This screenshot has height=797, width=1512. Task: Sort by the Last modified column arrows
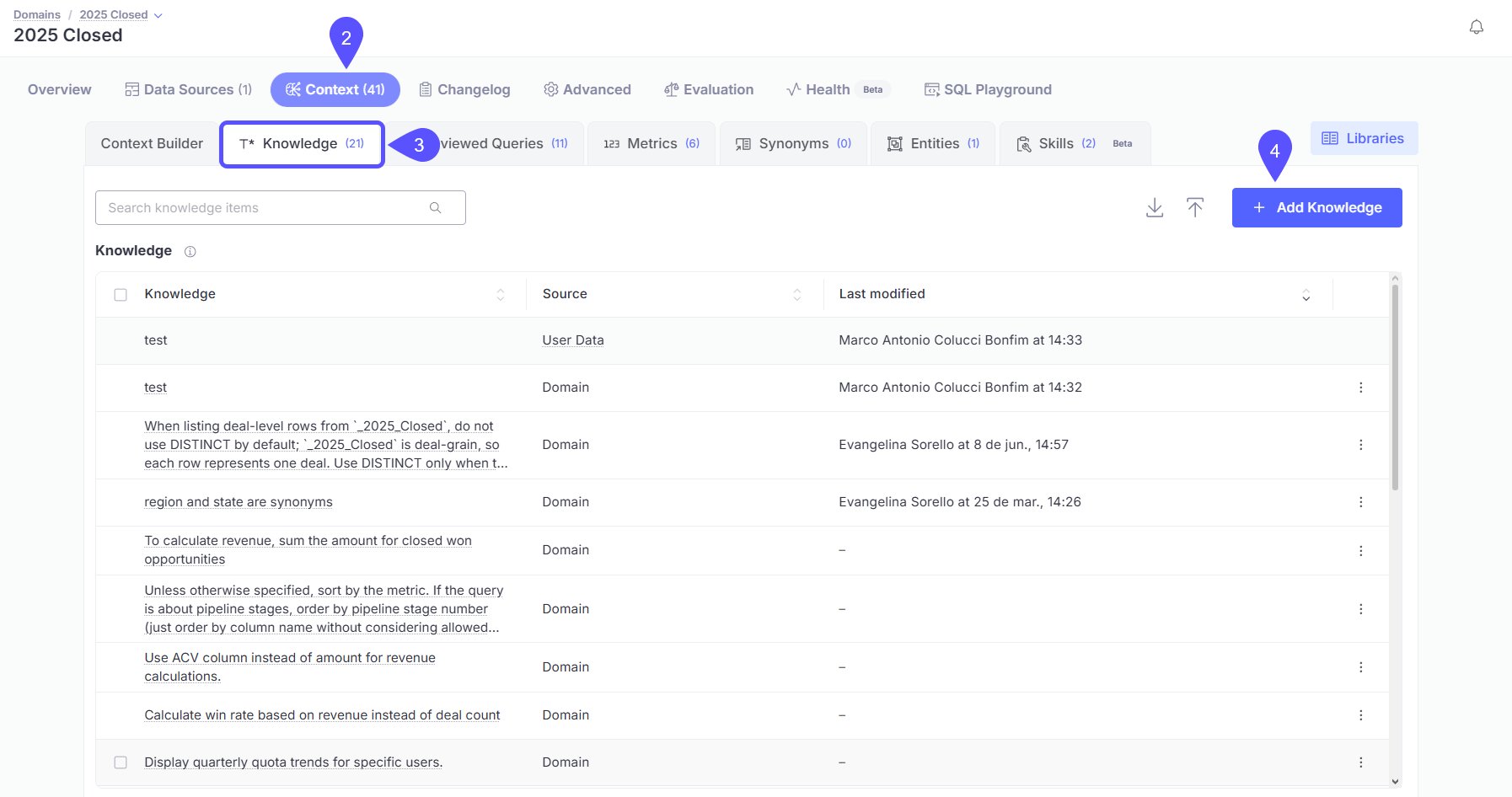coord(1306,295)
